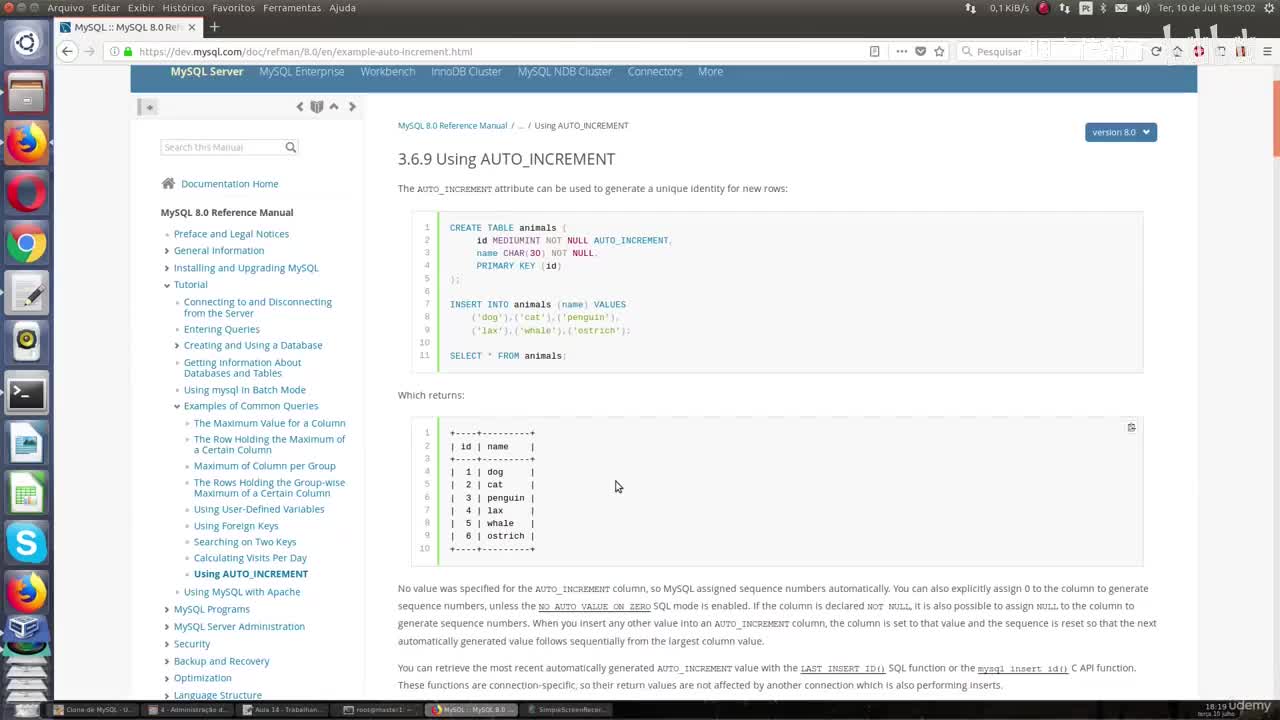Open the manual table of contents book icon
The width and height of the screenshot is (1280, 720).
tap(317, 107)
